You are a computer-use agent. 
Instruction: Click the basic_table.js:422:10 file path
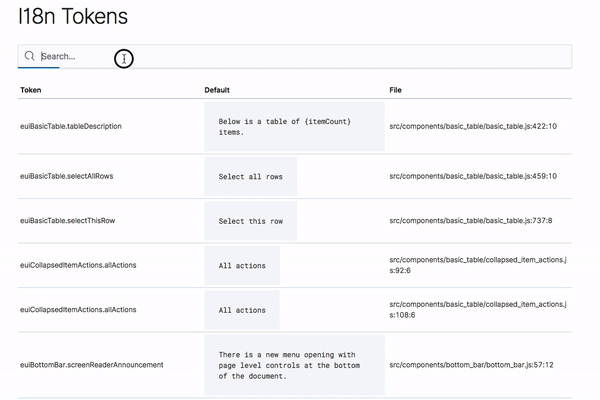point(473,126)
